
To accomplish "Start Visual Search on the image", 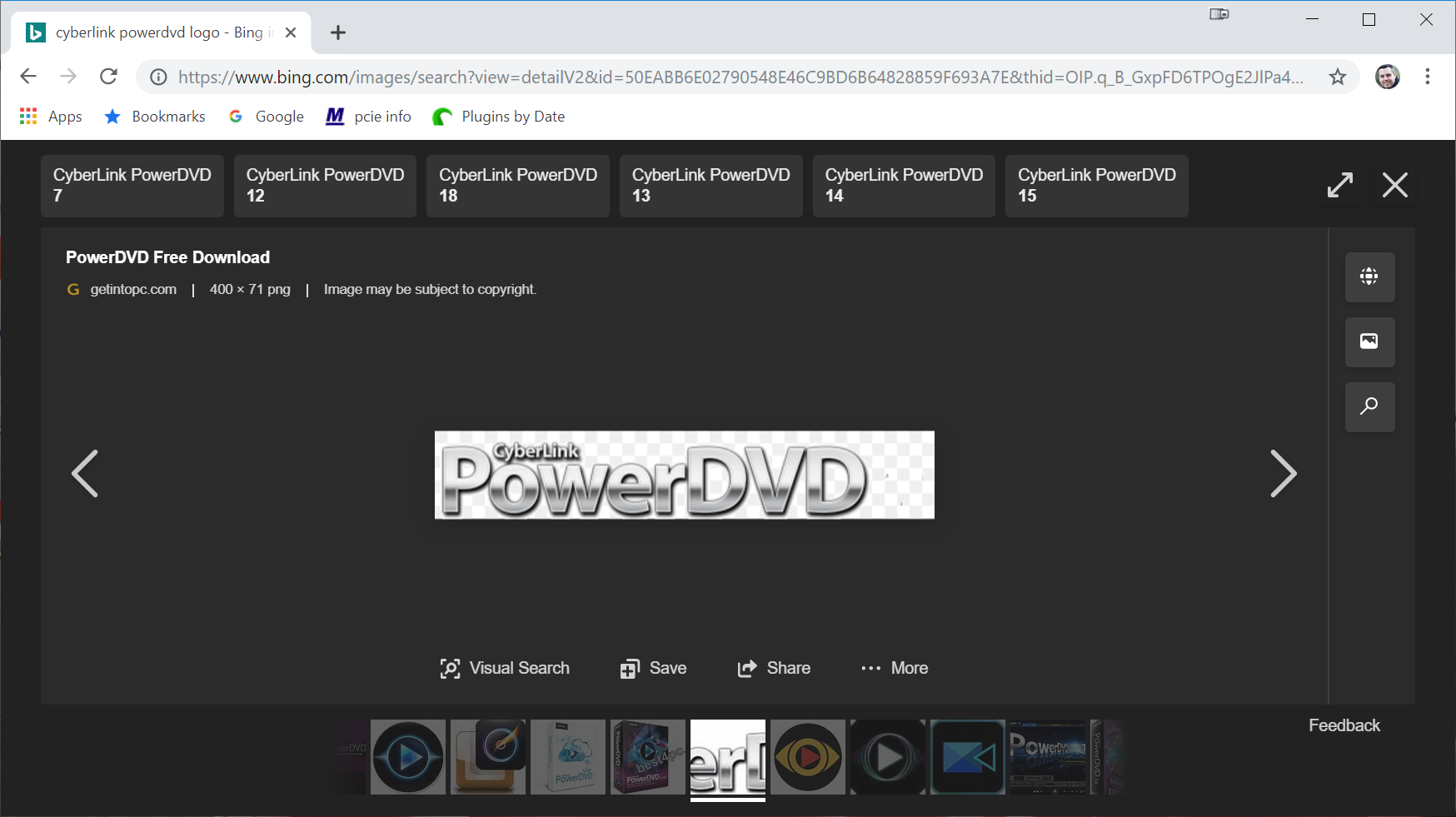I will click(505, 668).
